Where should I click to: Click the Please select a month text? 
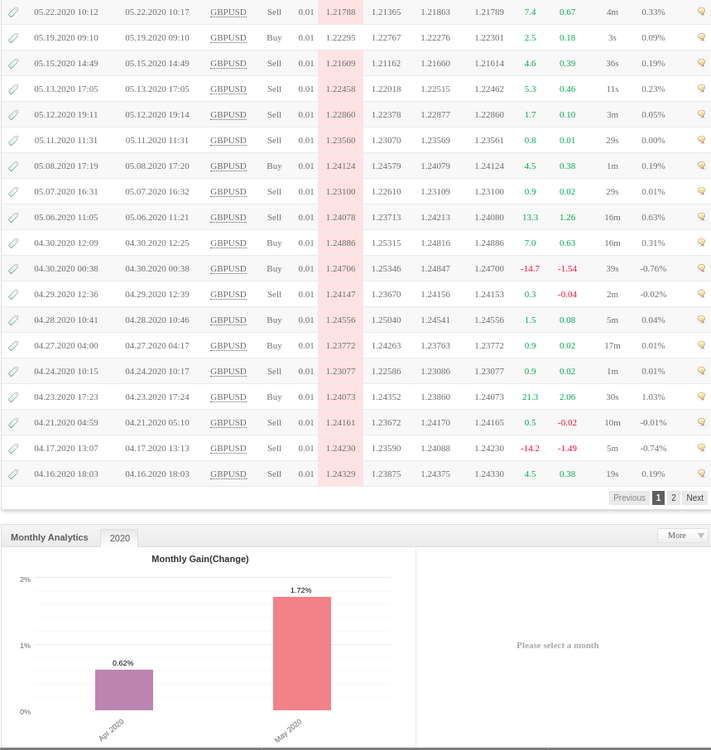(x=557, y=645)
